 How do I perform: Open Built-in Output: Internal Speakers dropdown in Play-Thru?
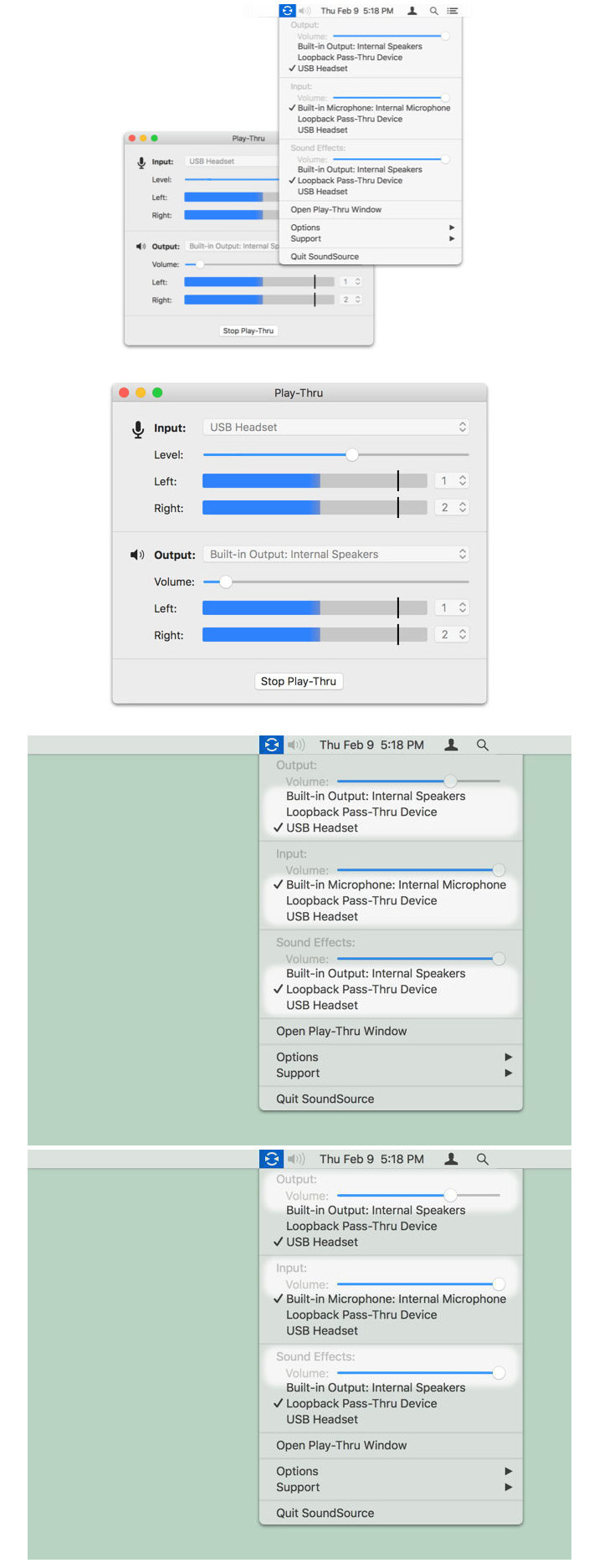(335, 555)
